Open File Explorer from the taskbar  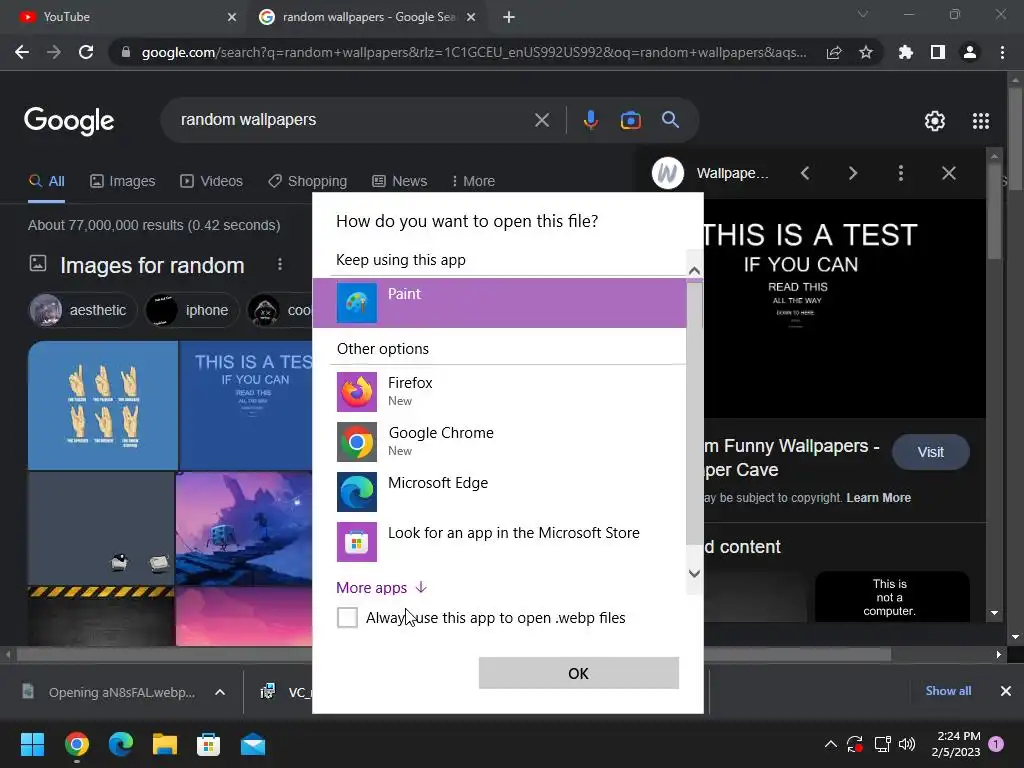pyautogui.click(x=165, y=744)
